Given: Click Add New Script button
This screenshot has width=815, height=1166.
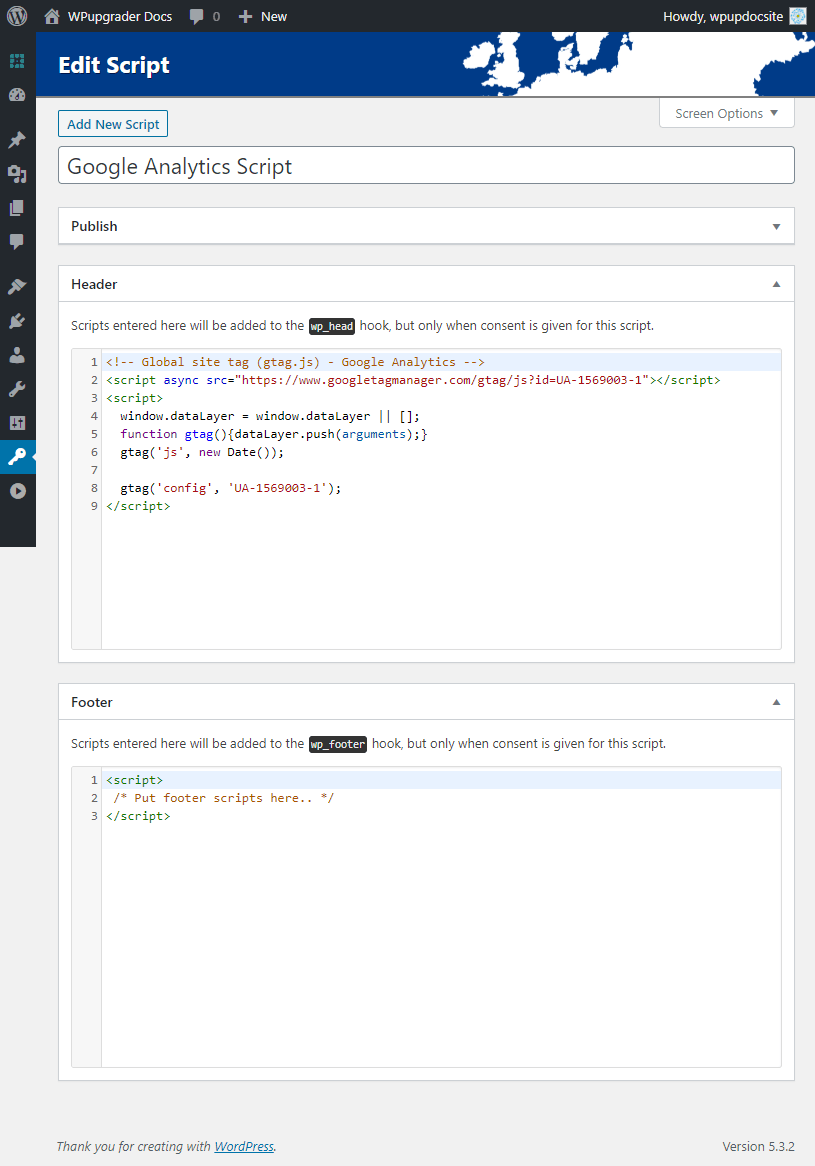Looking at the screenshot, I should [113, 124].
